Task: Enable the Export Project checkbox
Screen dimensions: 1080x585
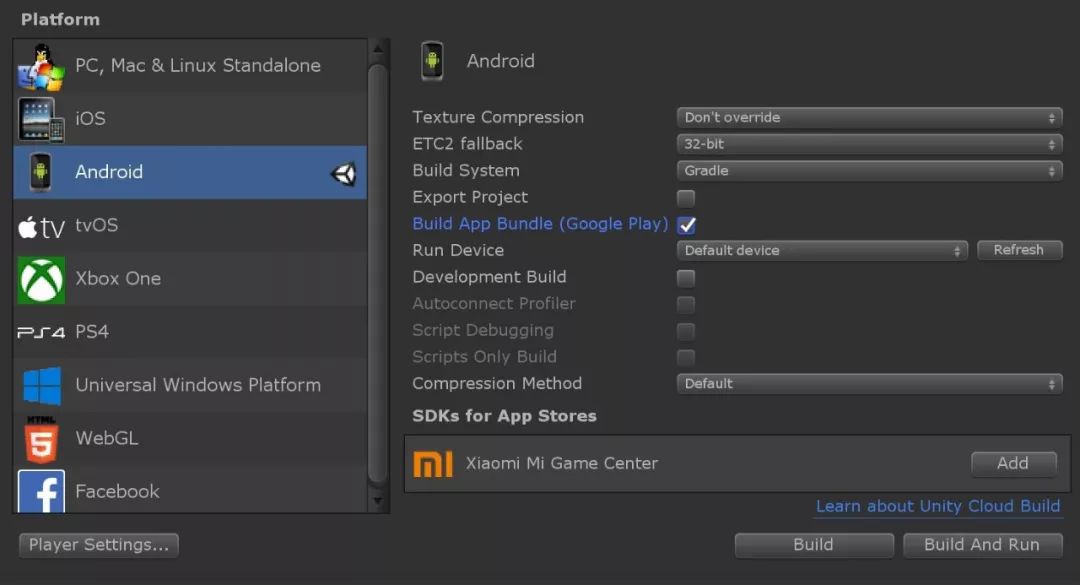Action: (686, 198)
